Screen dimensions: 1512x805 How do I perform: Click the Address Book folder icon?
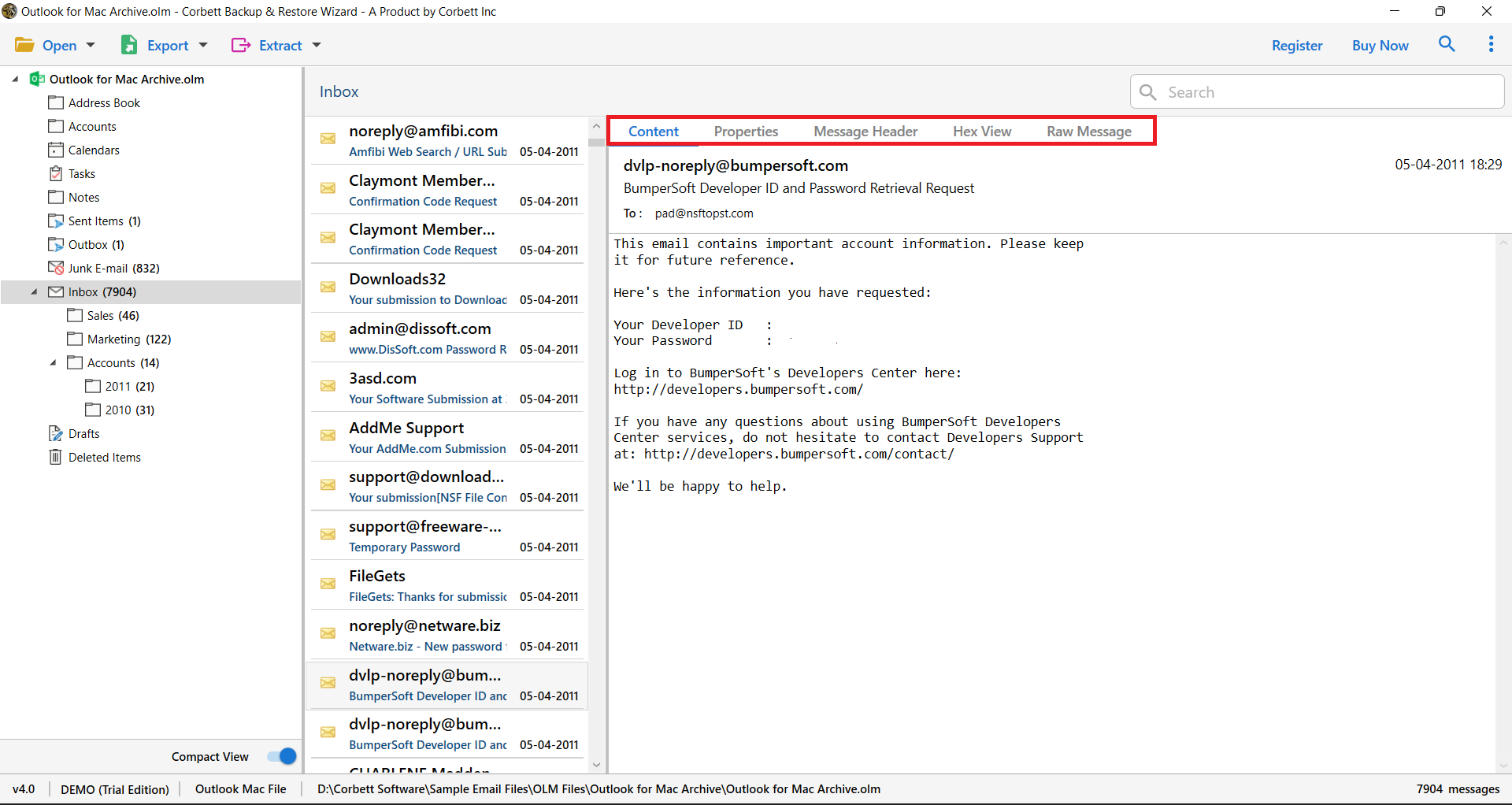tap(56, 102)
